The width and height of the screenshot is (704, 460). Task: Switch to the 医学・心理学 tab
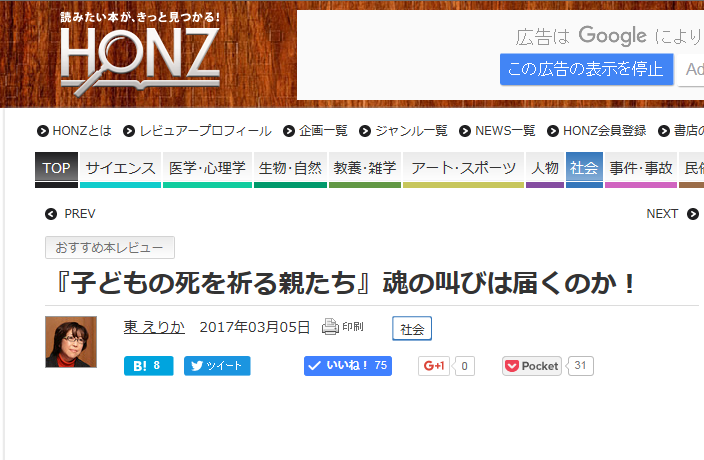[207, 170]
